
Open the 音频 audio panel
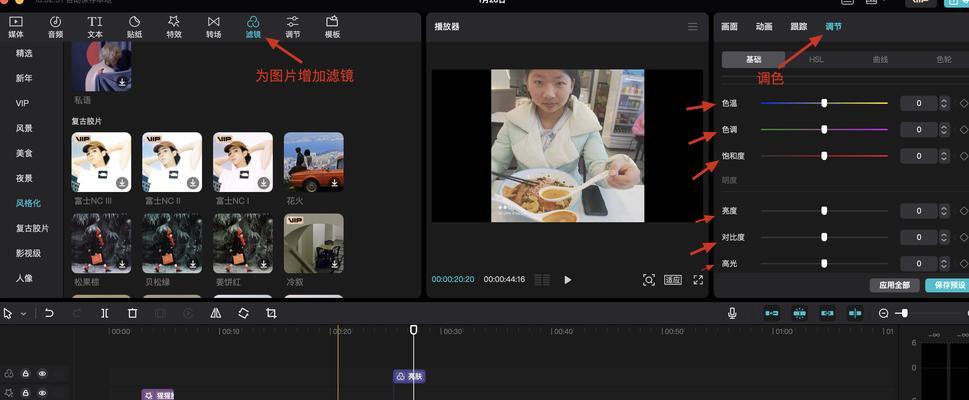click(55, 27)
